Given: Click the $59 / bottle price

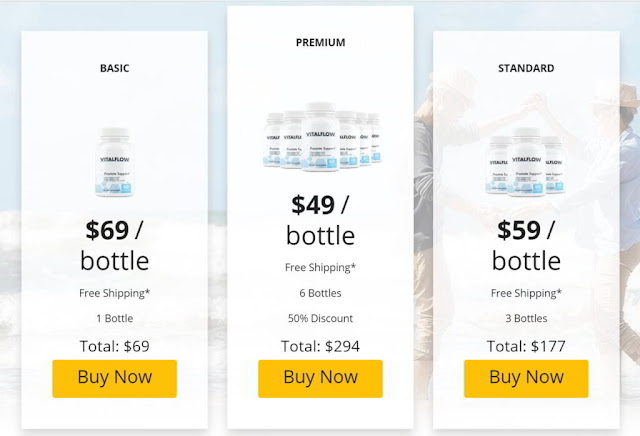Looking at the screenshot, I should click(526, 245).
